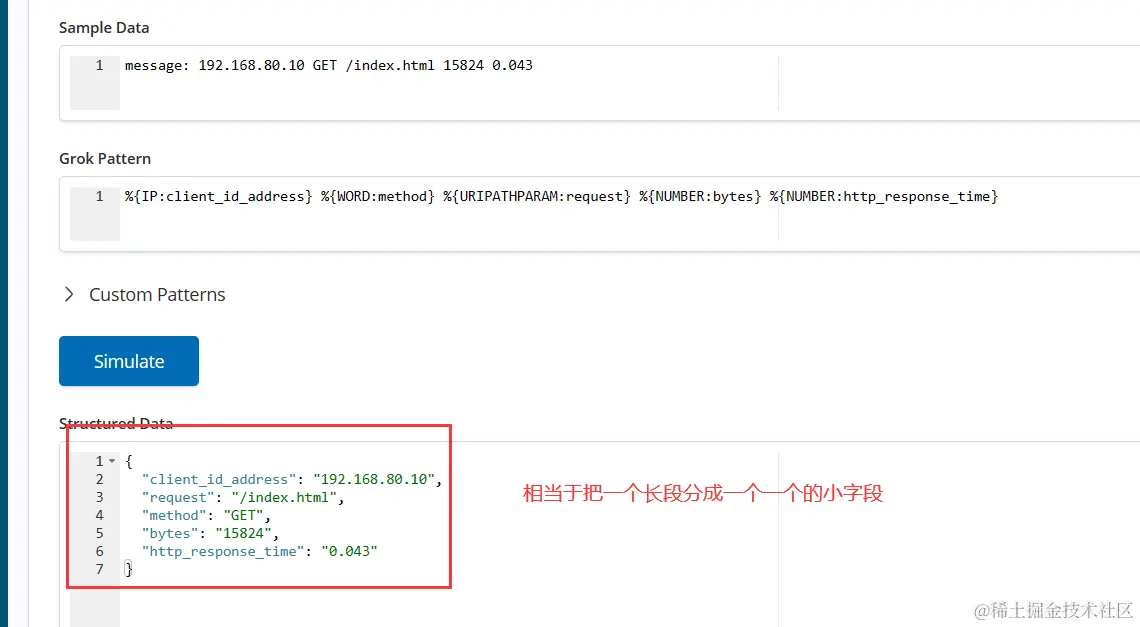
Task: Click %{NUMBER:http_response_time} in the Grok Pattern
Action: click(x=884, y=196)
